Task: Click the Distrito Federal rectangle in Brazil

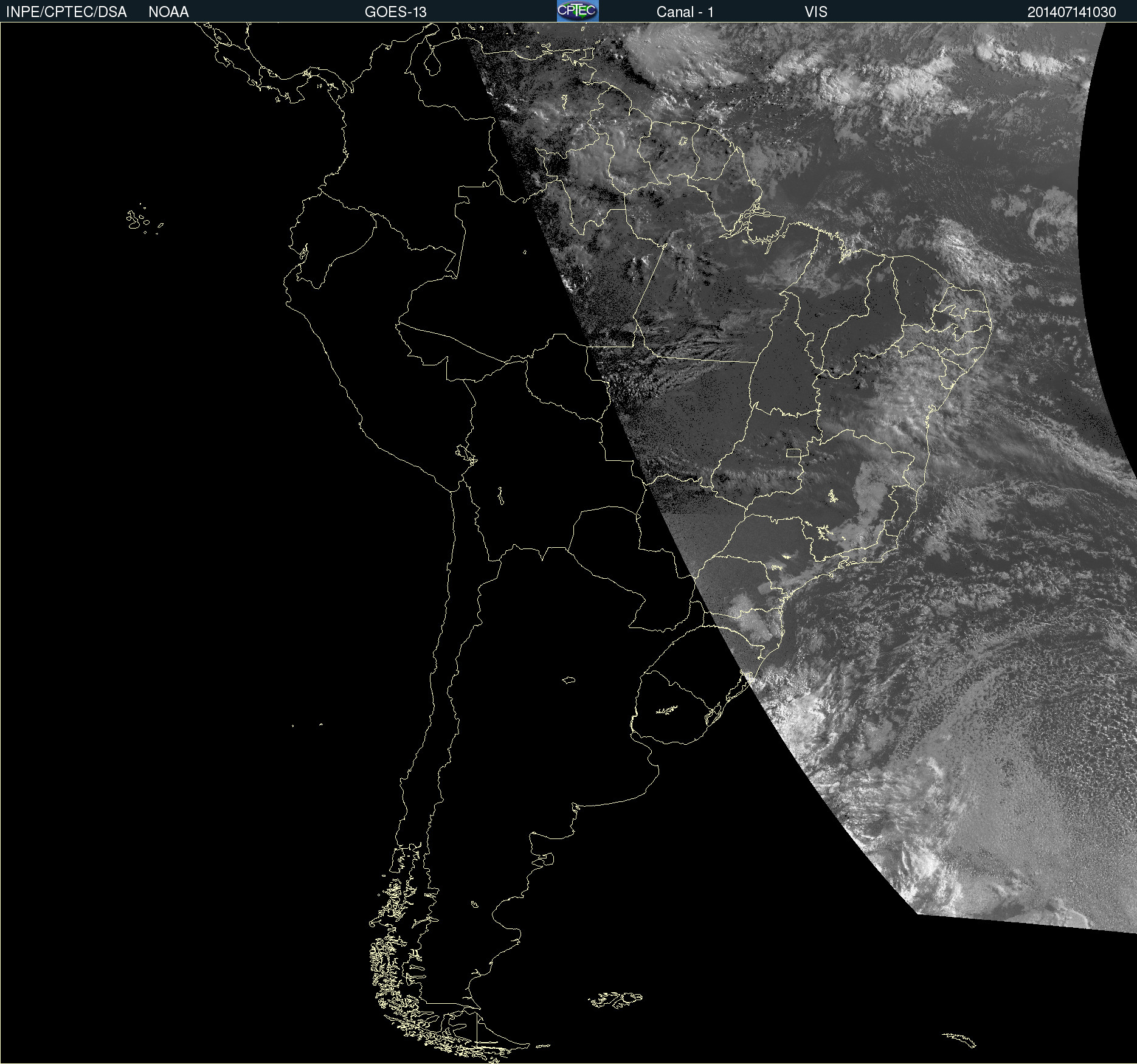Action: pos(793,452)
